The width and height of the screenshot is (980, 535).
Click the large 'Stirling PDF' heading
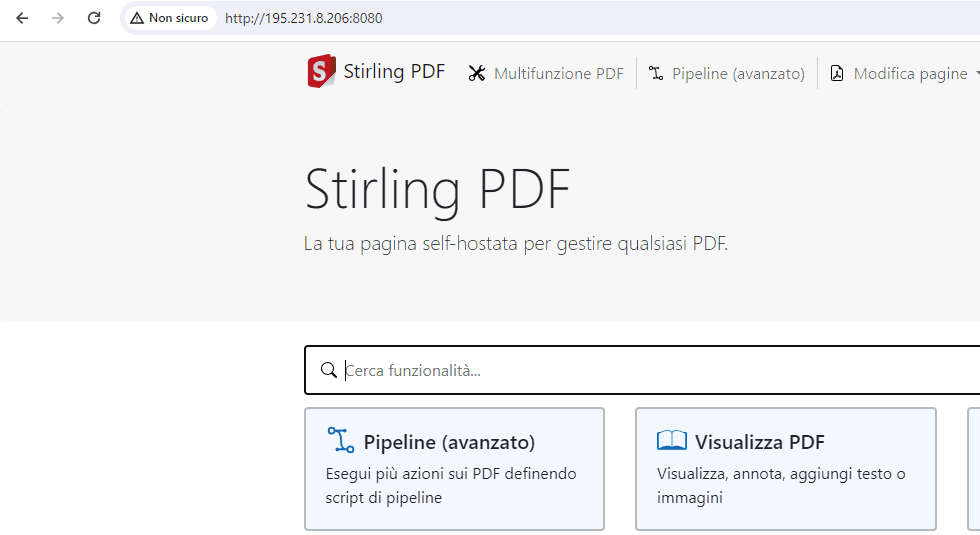coord(438,190)
